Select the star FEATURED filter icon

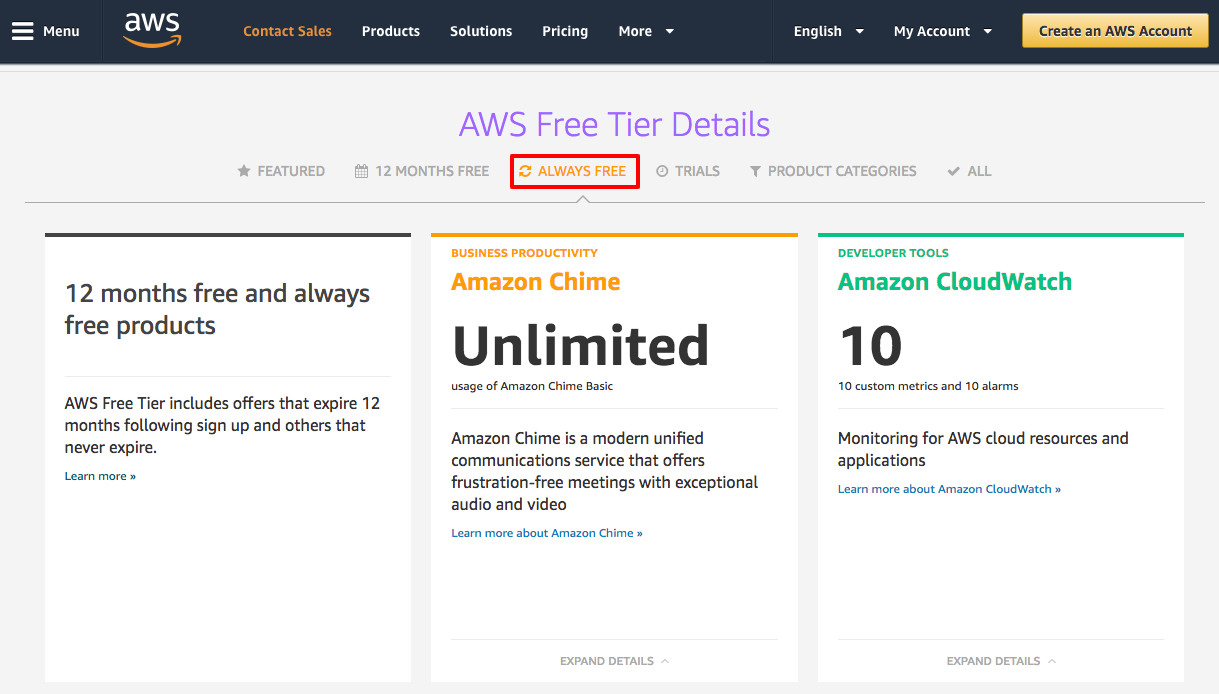click(243, 170)
